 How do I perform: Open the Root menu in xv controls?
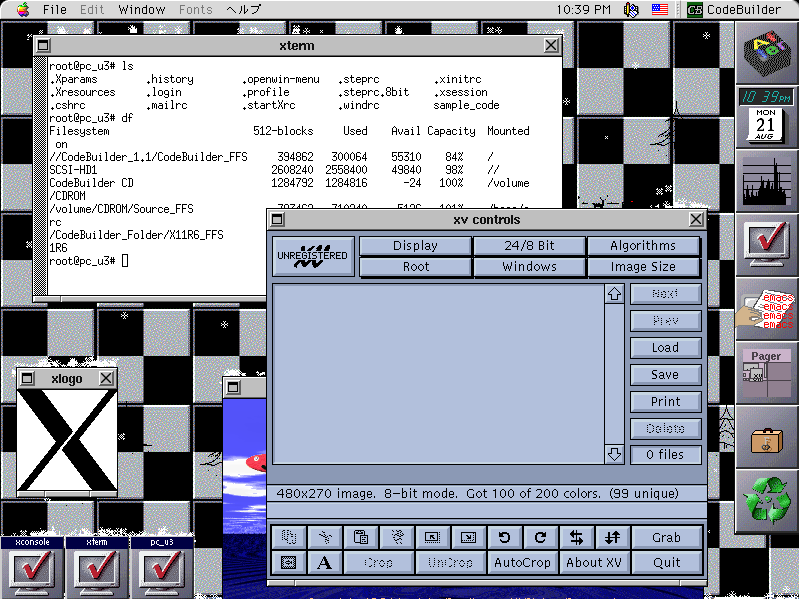(x=415, y=266)
